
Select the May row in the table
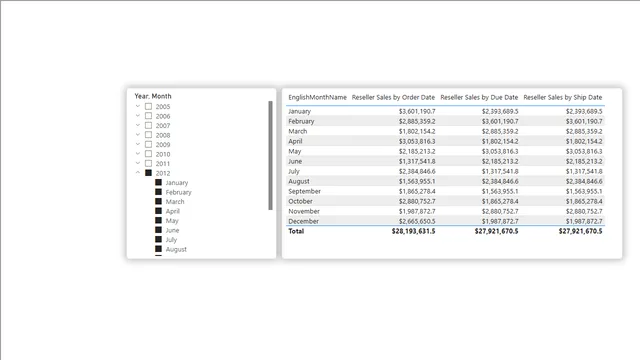point(445,151)
